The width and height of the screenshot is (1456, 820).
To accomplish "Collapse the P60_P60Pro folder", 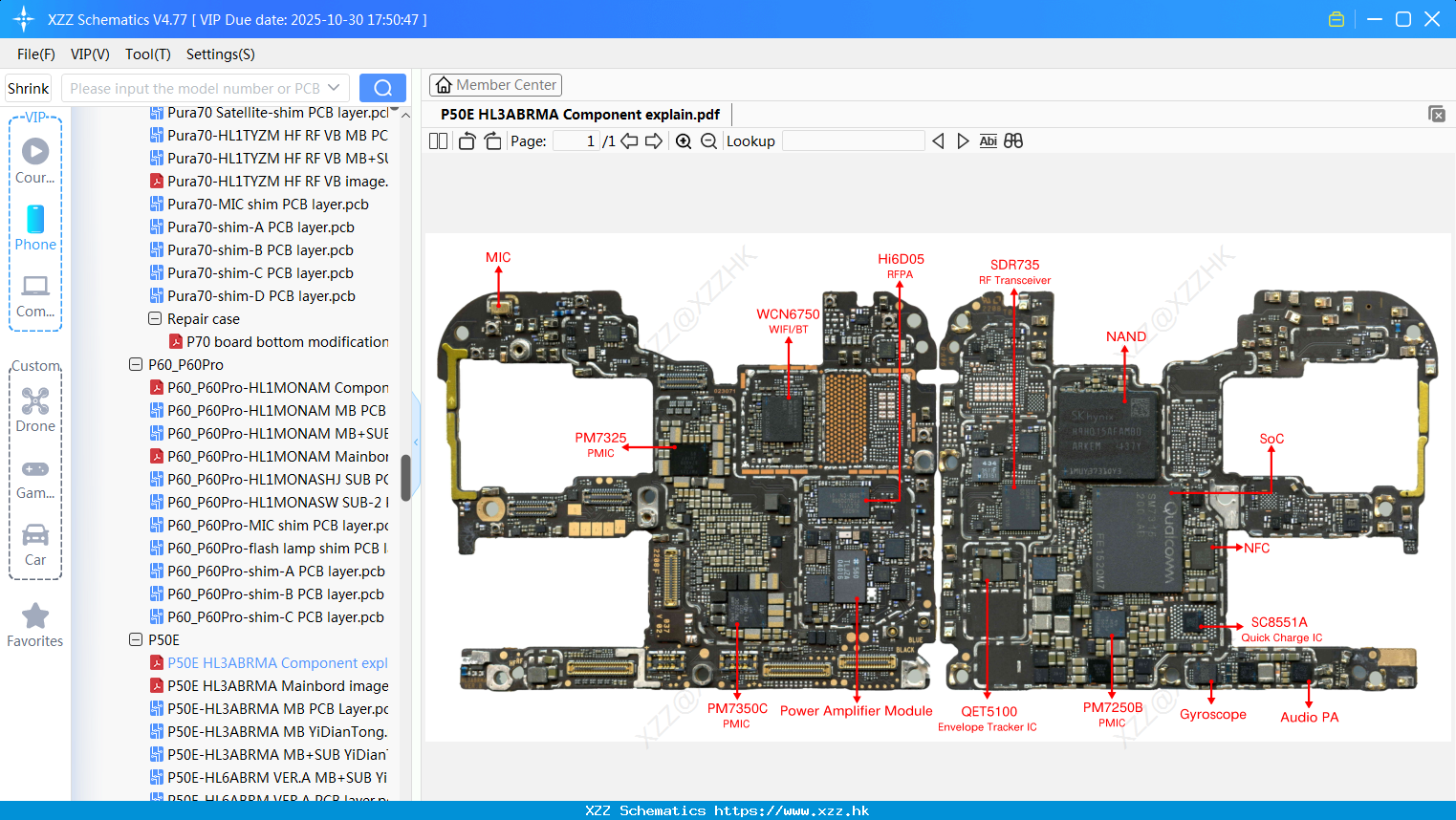I will [x=136, y=364].
